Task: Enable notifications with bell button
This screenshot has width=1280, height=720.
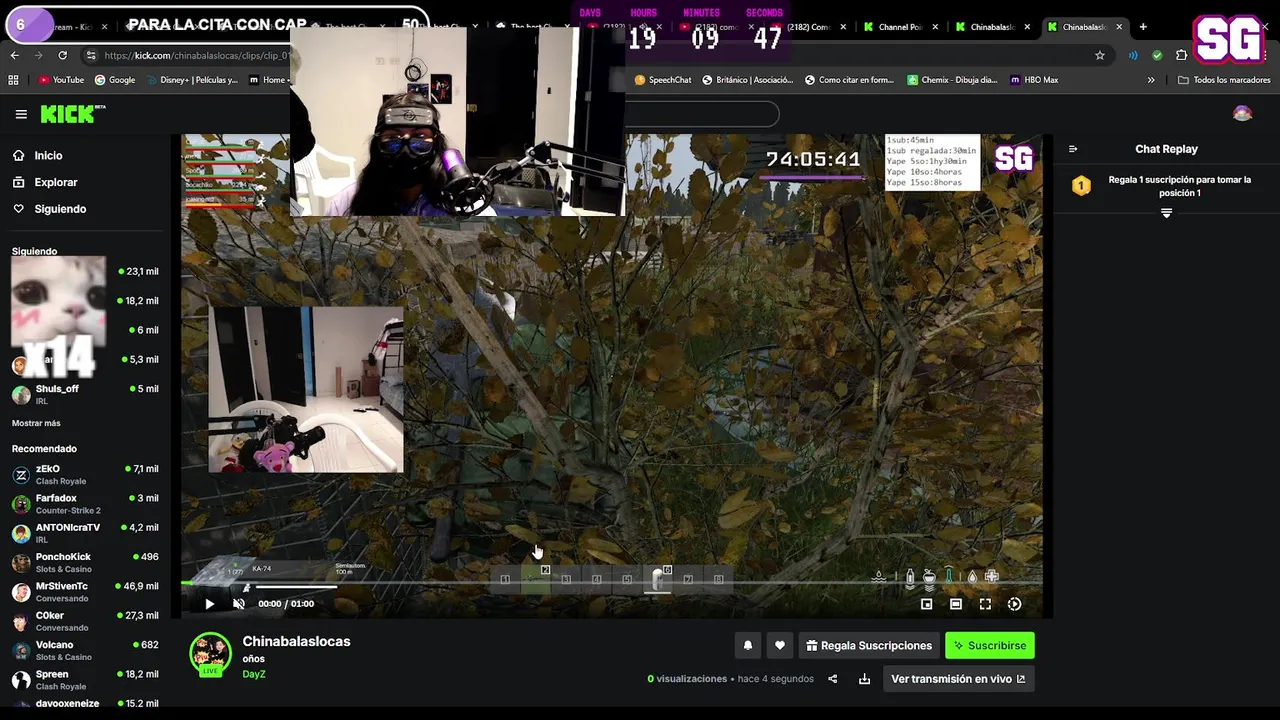Action: (747, 646)
